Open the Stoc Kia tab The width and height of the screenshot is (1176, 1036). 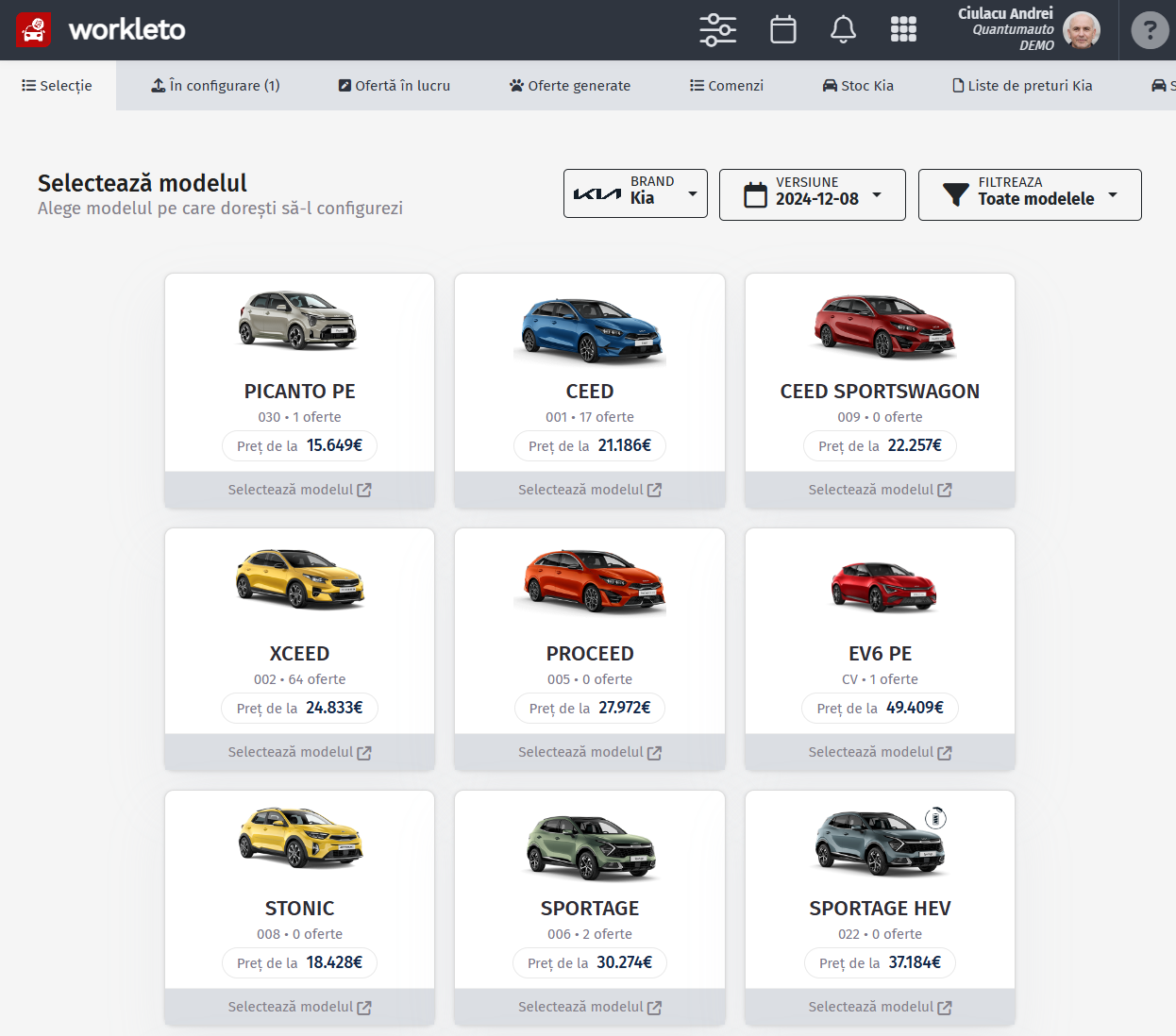858,86
